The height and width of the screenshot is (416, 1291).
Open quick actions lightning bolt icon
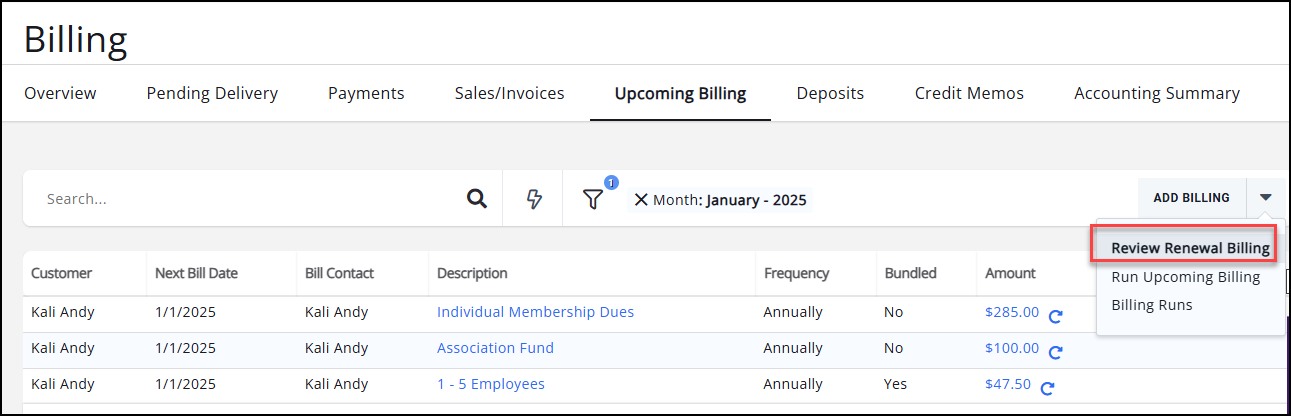click(534, 199)
